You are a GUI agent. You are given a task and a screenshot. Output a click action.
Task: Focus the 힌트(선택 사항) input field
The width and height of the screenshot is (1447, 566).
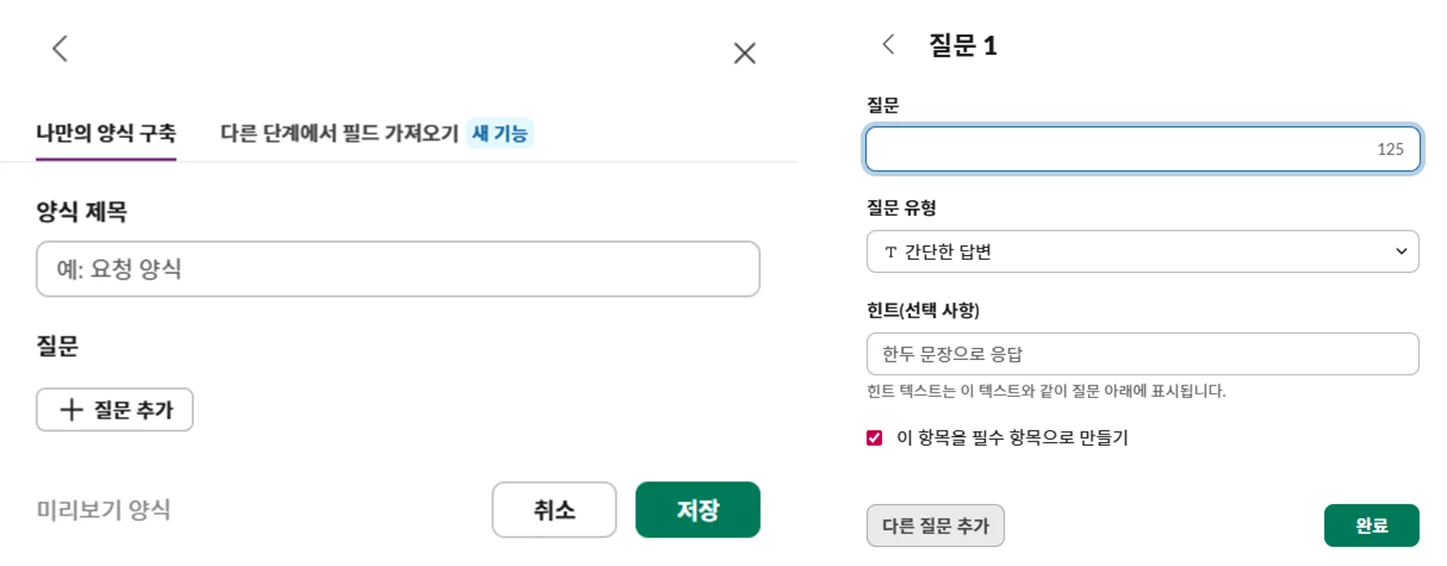1142,354
